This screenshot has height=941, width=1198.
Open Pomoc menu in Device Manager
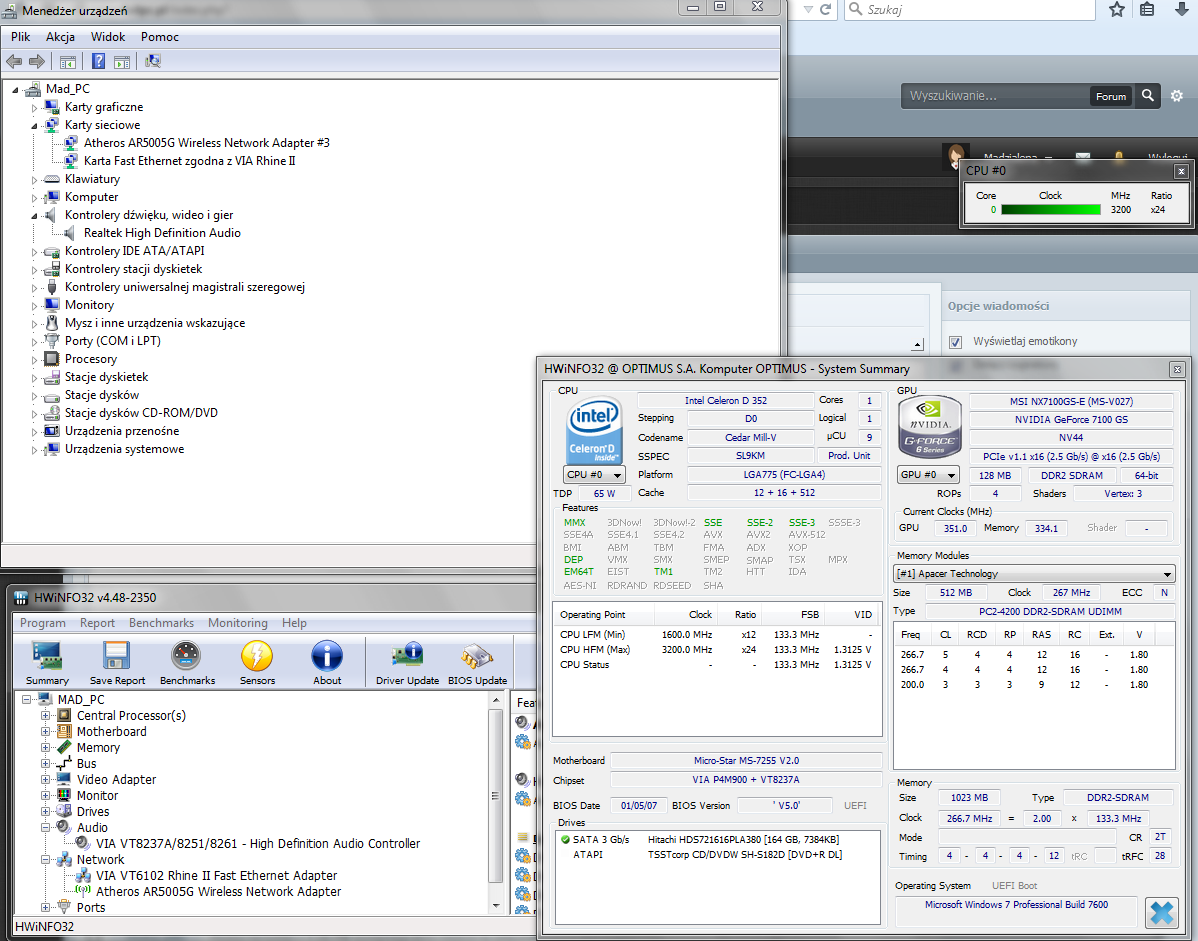pyautogui.click(x=160, y=37)
